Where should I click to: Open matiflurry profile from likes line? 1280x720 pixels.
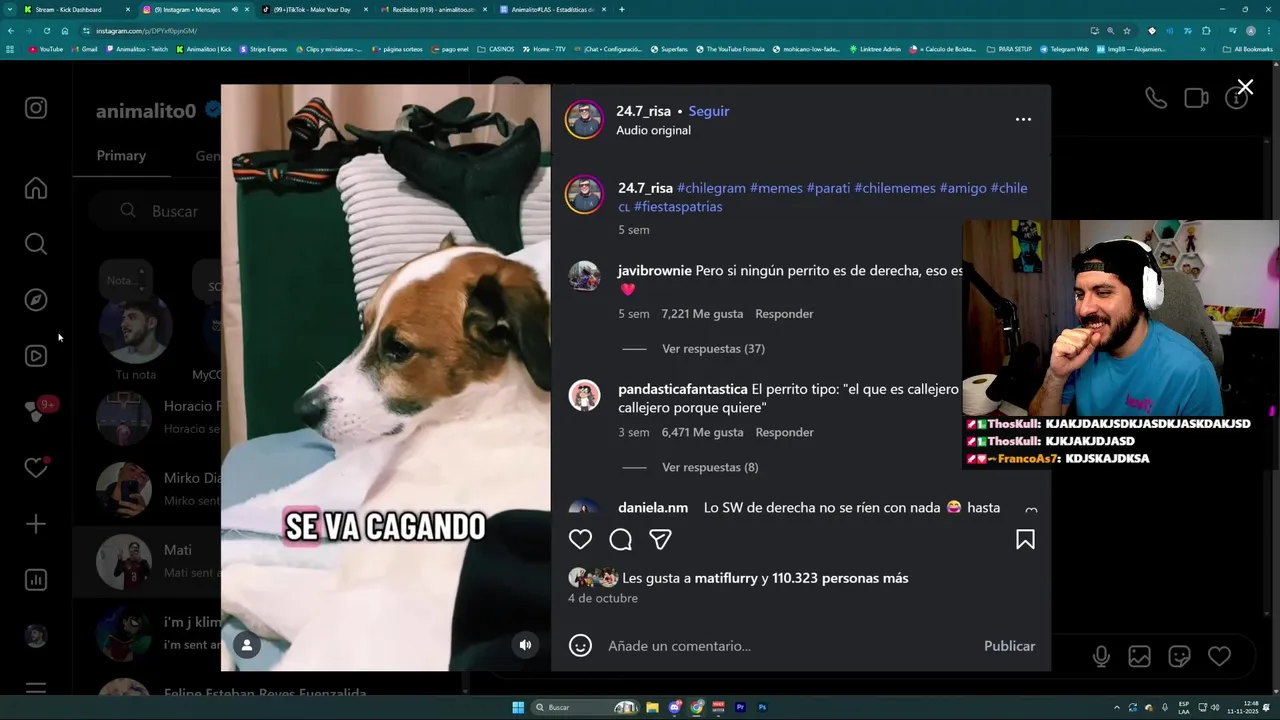point(726,578)
